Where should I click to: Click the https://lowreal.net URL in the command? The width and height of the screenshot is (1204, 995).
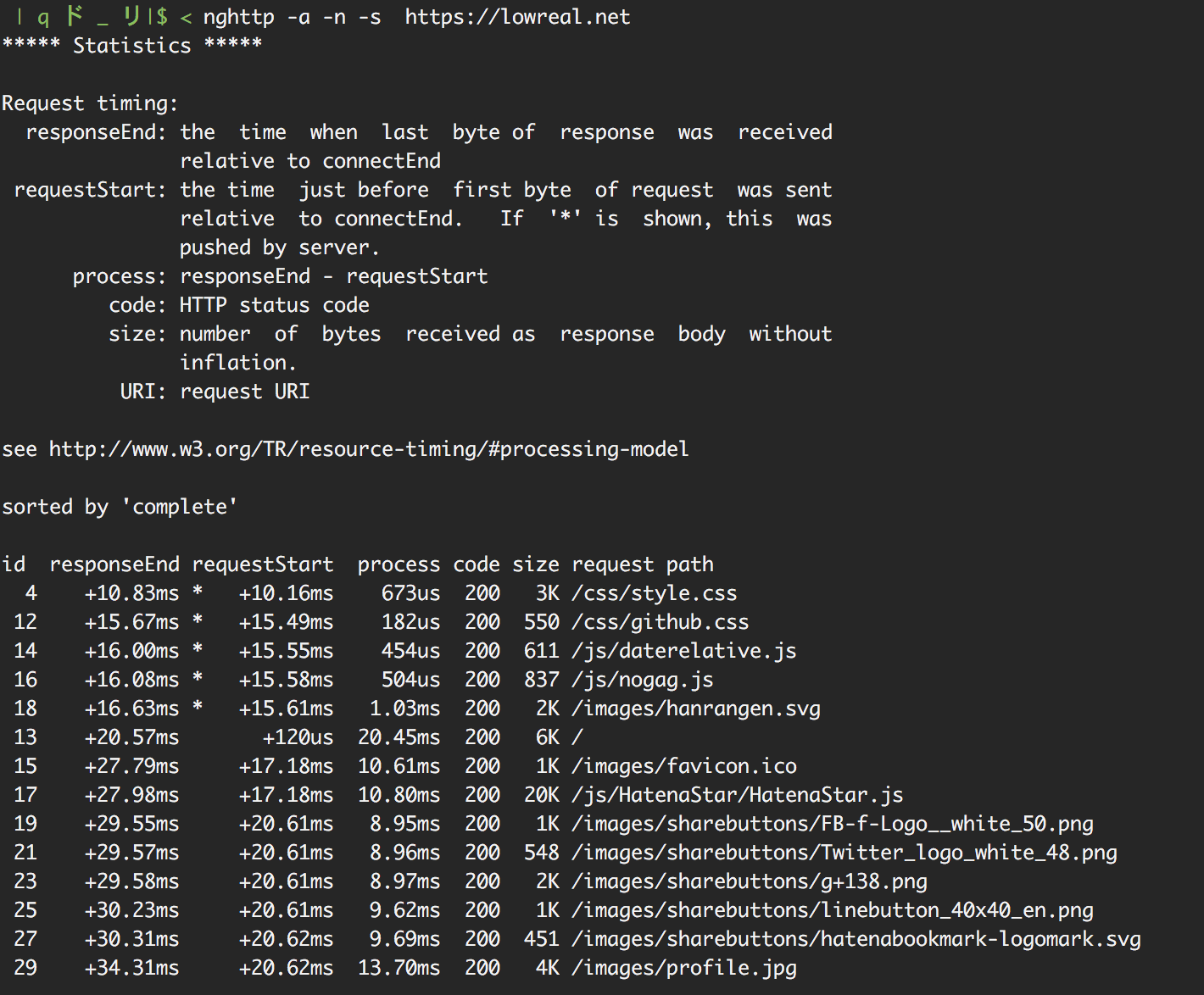pos(517,17)
